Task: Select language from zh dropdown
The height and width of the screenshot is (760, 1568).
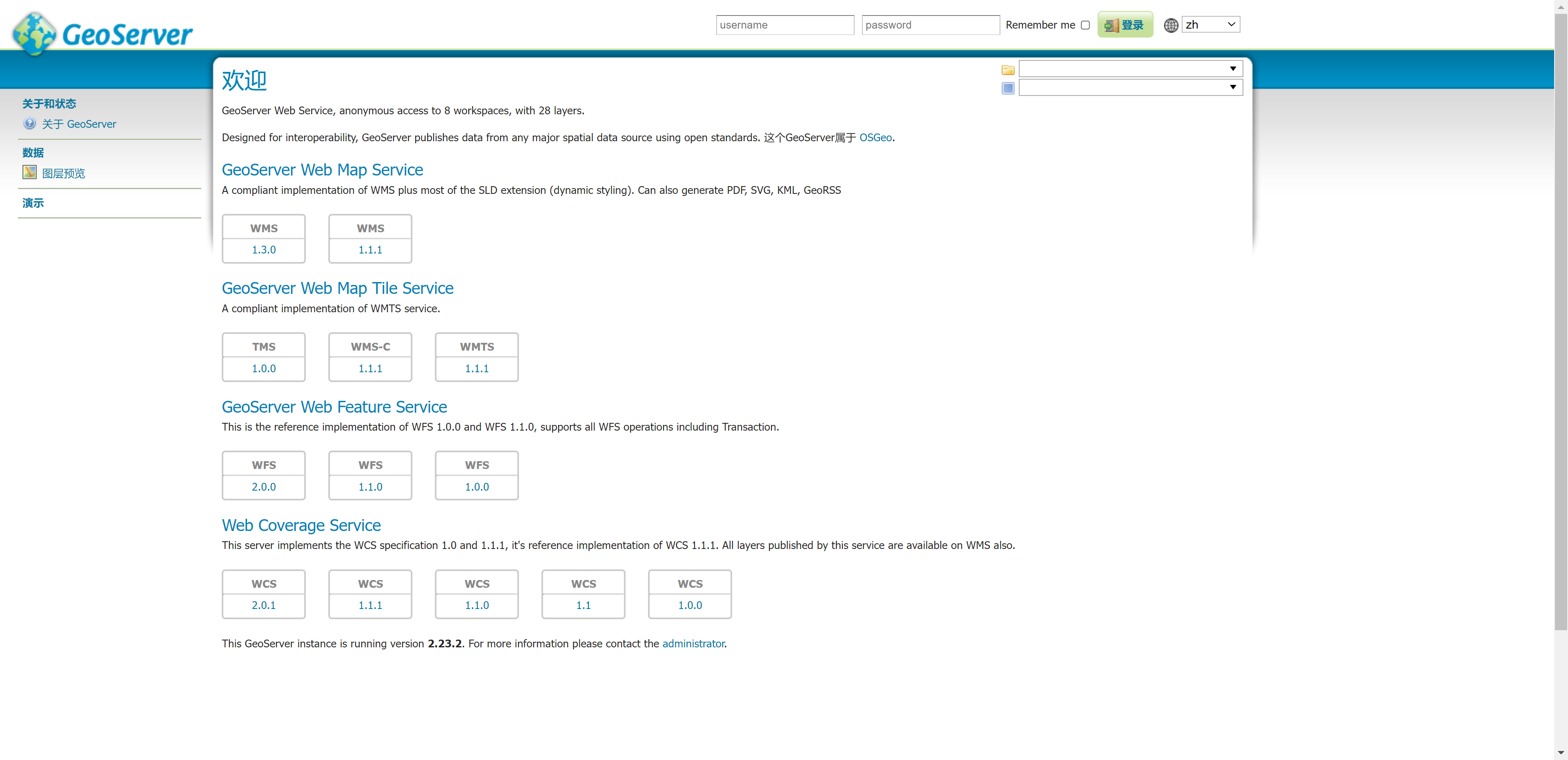Action: click(x=1209, y=24)
